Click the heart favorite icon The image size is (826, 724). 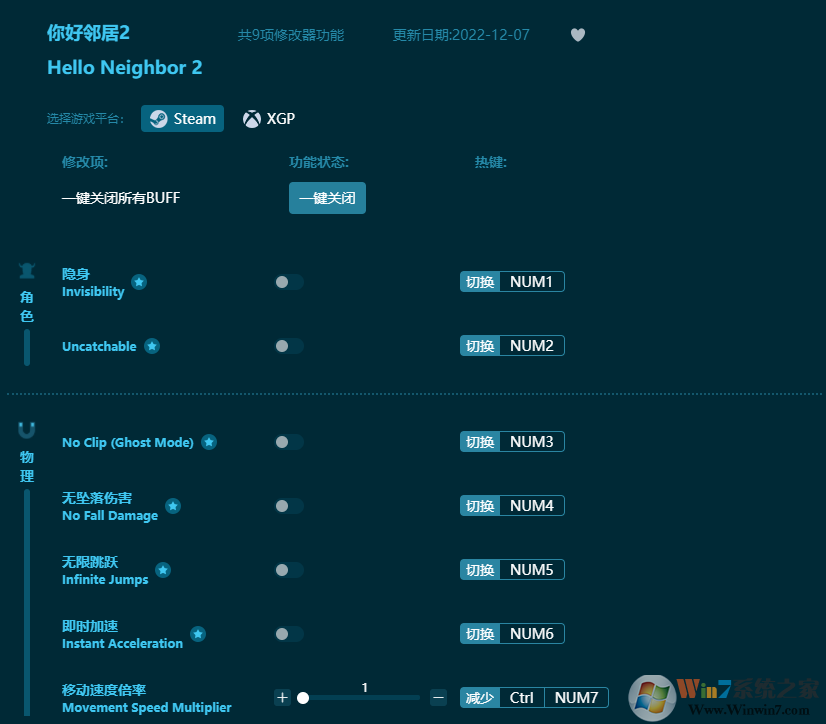pyautogui.click(x=578, y=35)
